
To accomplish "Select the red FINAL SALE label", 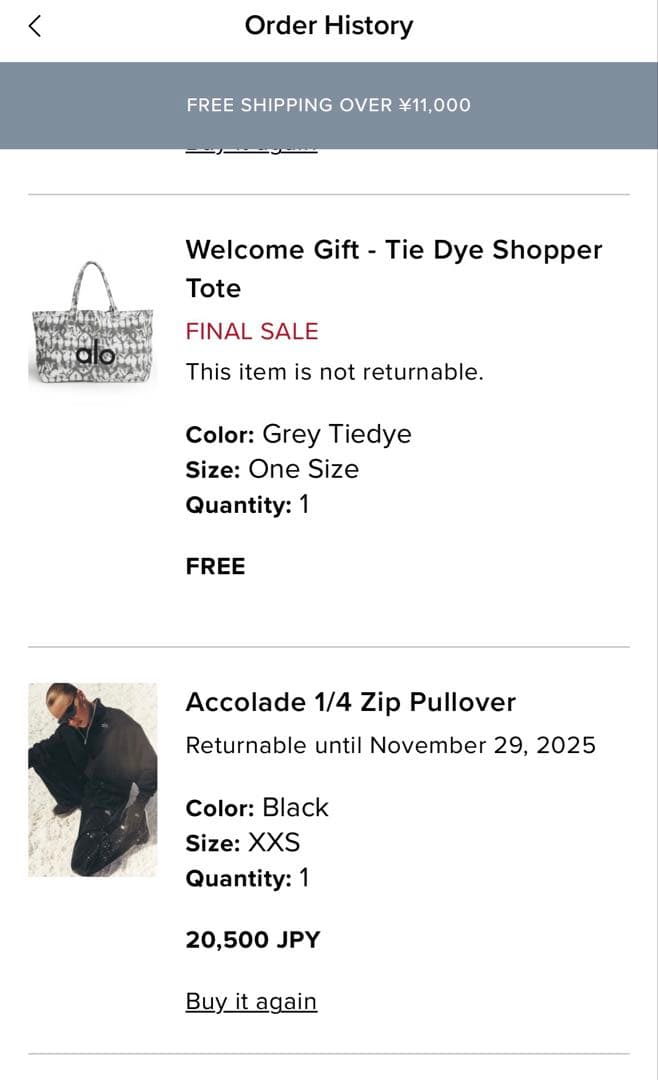I will pyautogui.click(x=251, y=331).
